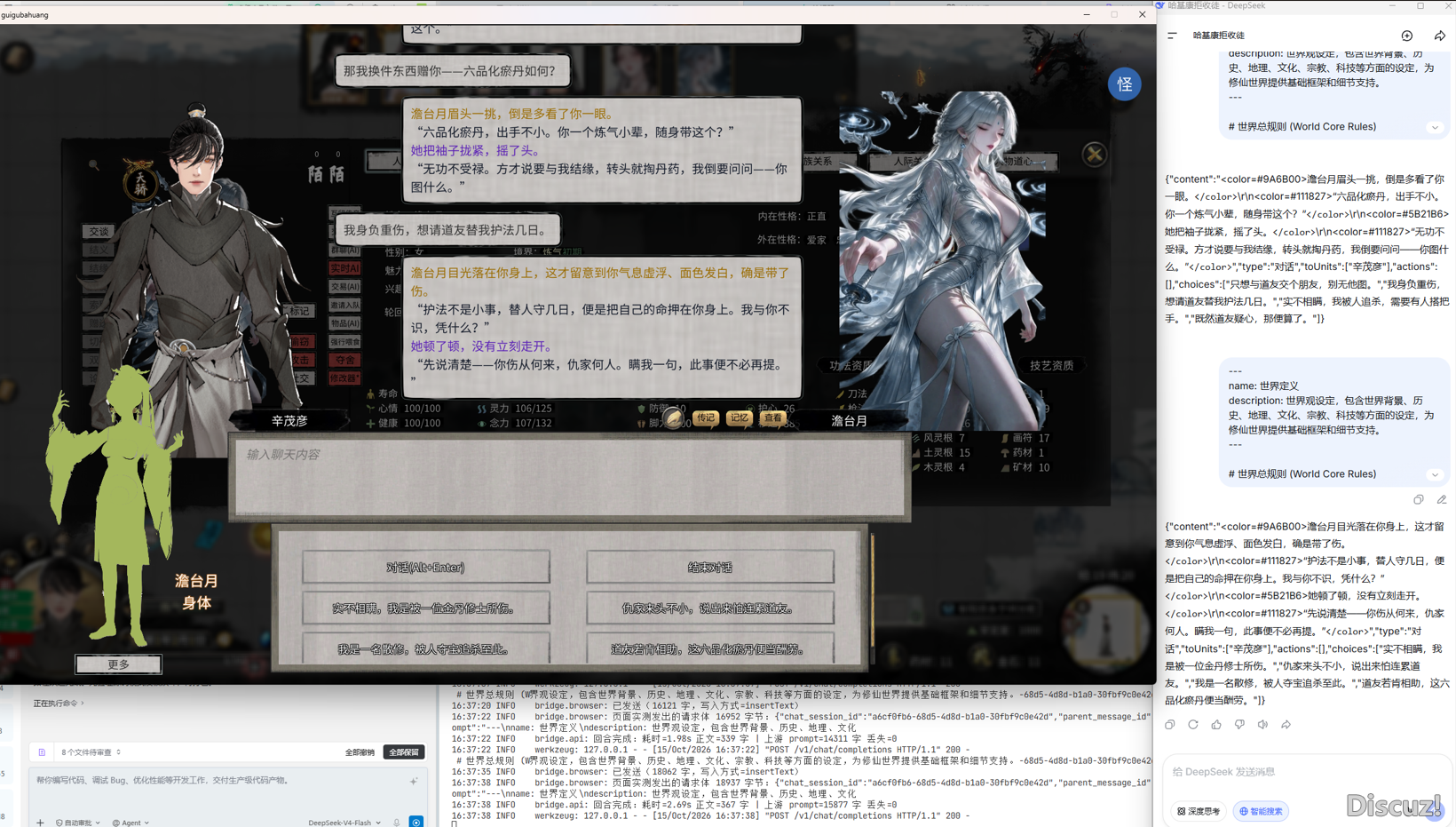Dislike the last DeepSeek response
Image resolution: width=1456 pixels, height=827 pixels.
(x=1239, y=725)
